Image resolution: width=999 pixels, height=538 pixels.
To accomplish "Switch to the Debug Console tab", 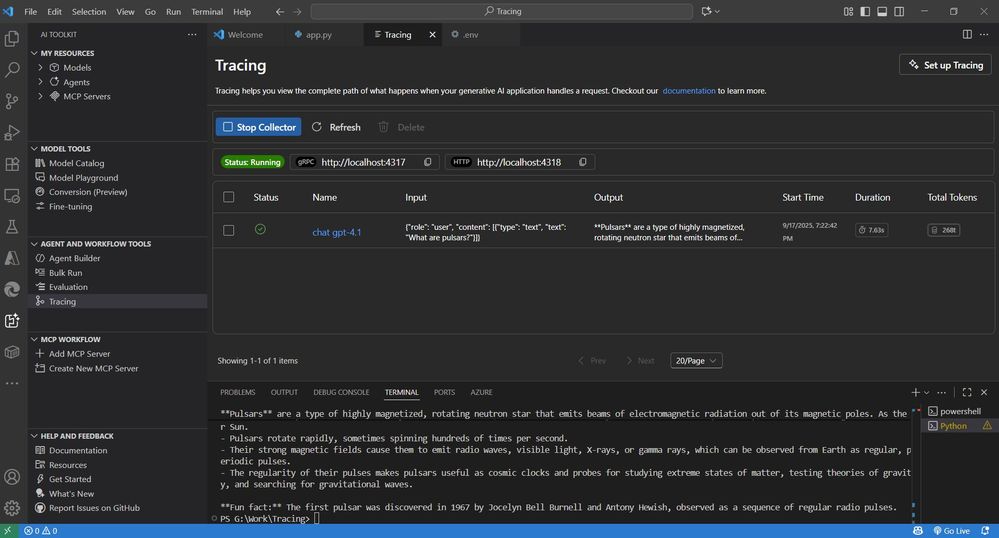I will (x=341, y=392).
